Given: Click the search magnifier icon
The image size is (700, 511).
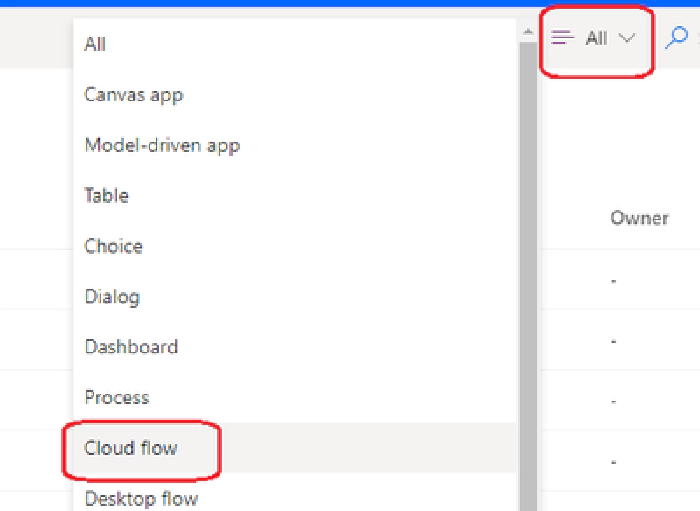Looking at the screenshot, I should 676,37.
